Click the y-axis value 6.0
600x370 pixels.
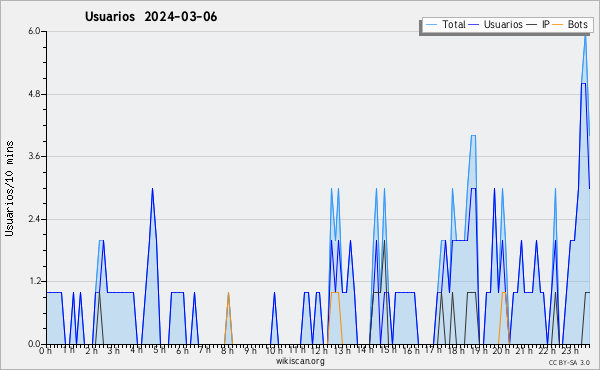(34, 31)
